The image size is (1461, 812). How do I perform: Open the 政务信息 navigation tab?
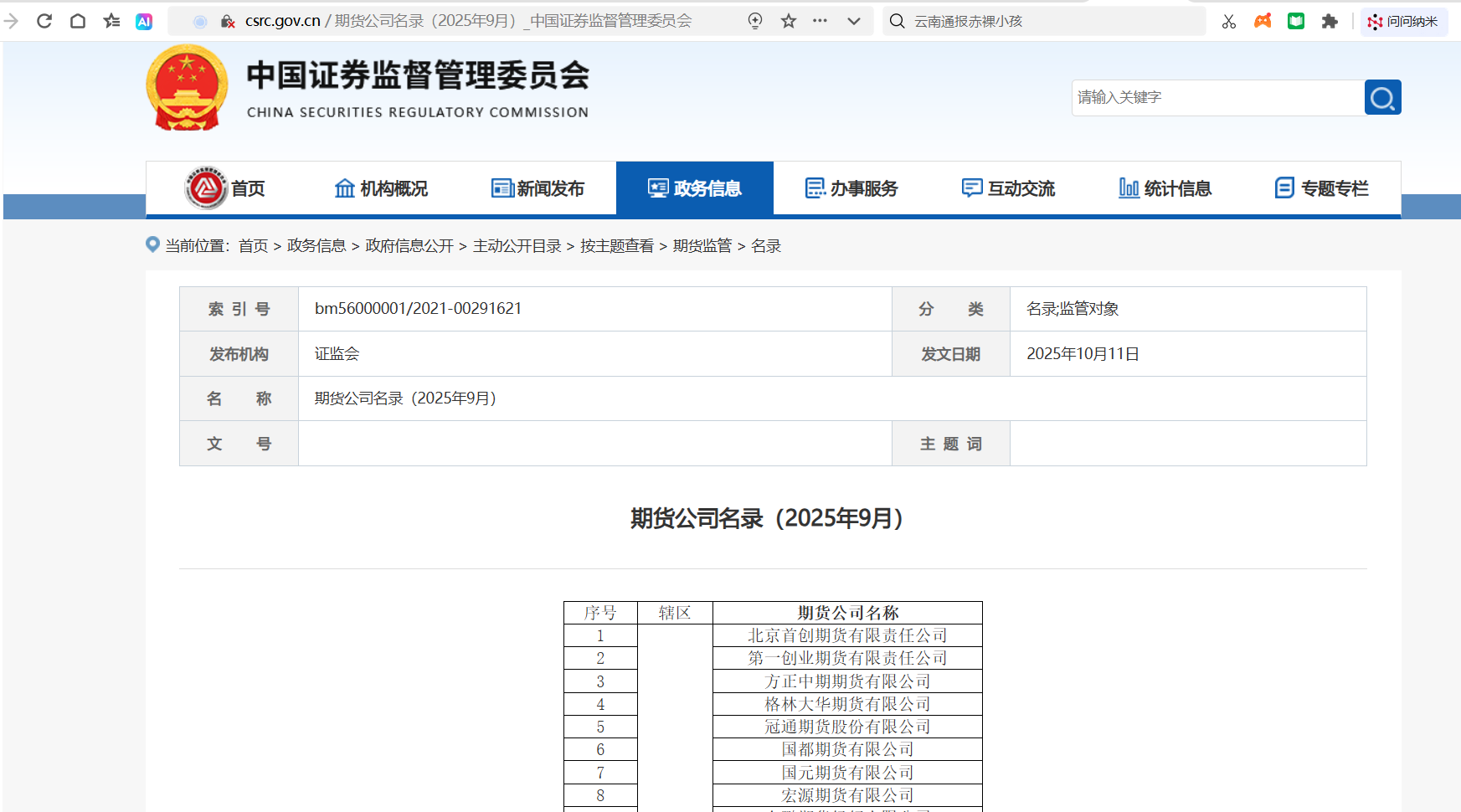tap(694, 188)
